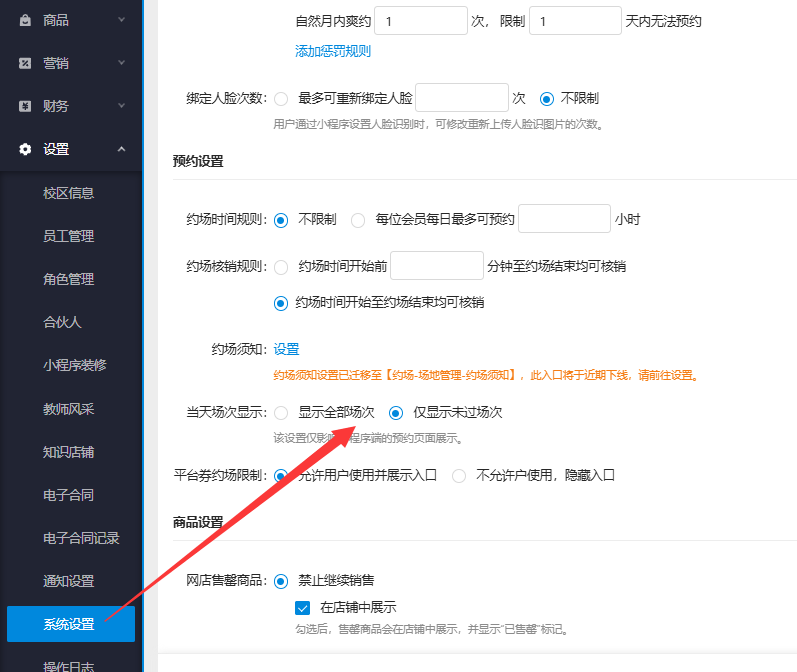797x672 pixels.
Task: Open 角色管理 in the sidebar
Action: tap(69, 279)
